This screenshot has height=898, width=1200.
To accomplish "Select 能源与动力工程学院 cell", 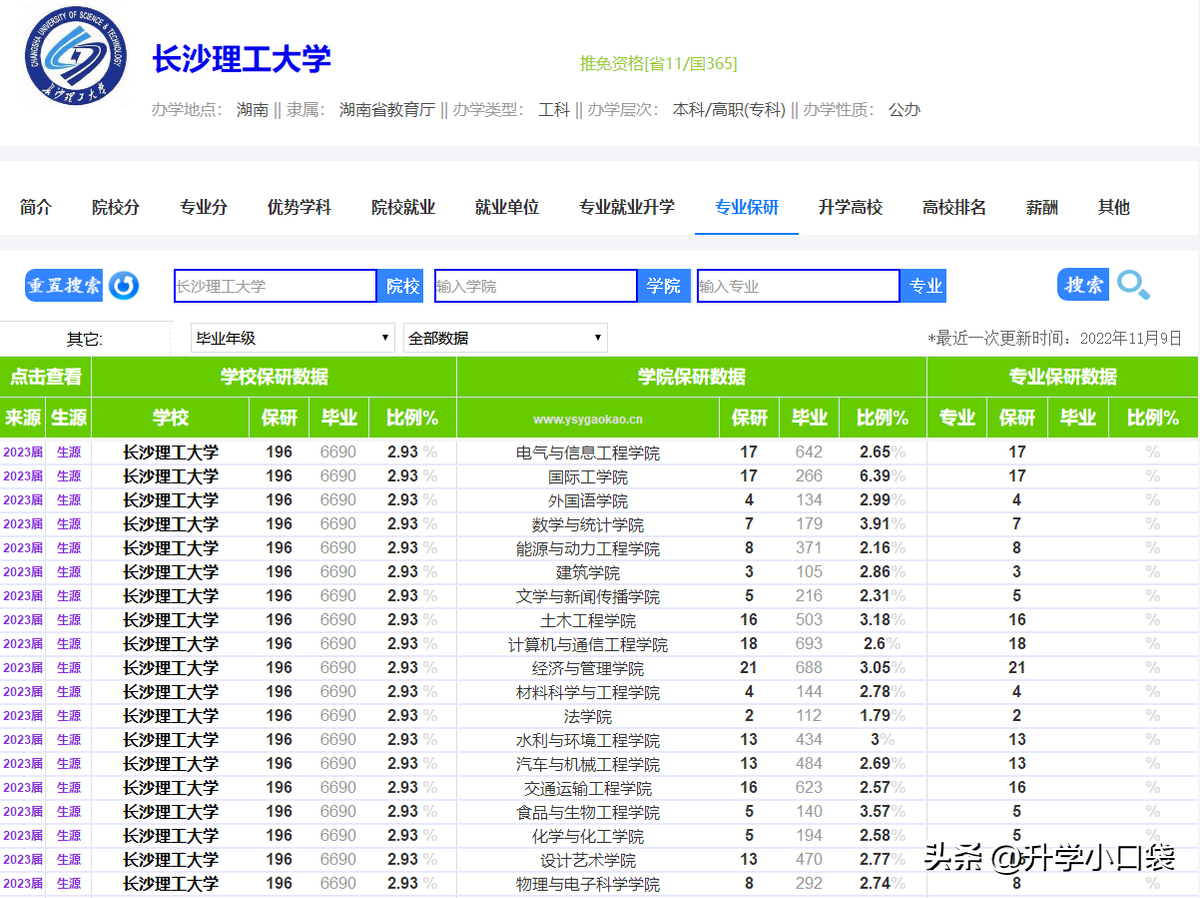I will [x=588, y=549].
